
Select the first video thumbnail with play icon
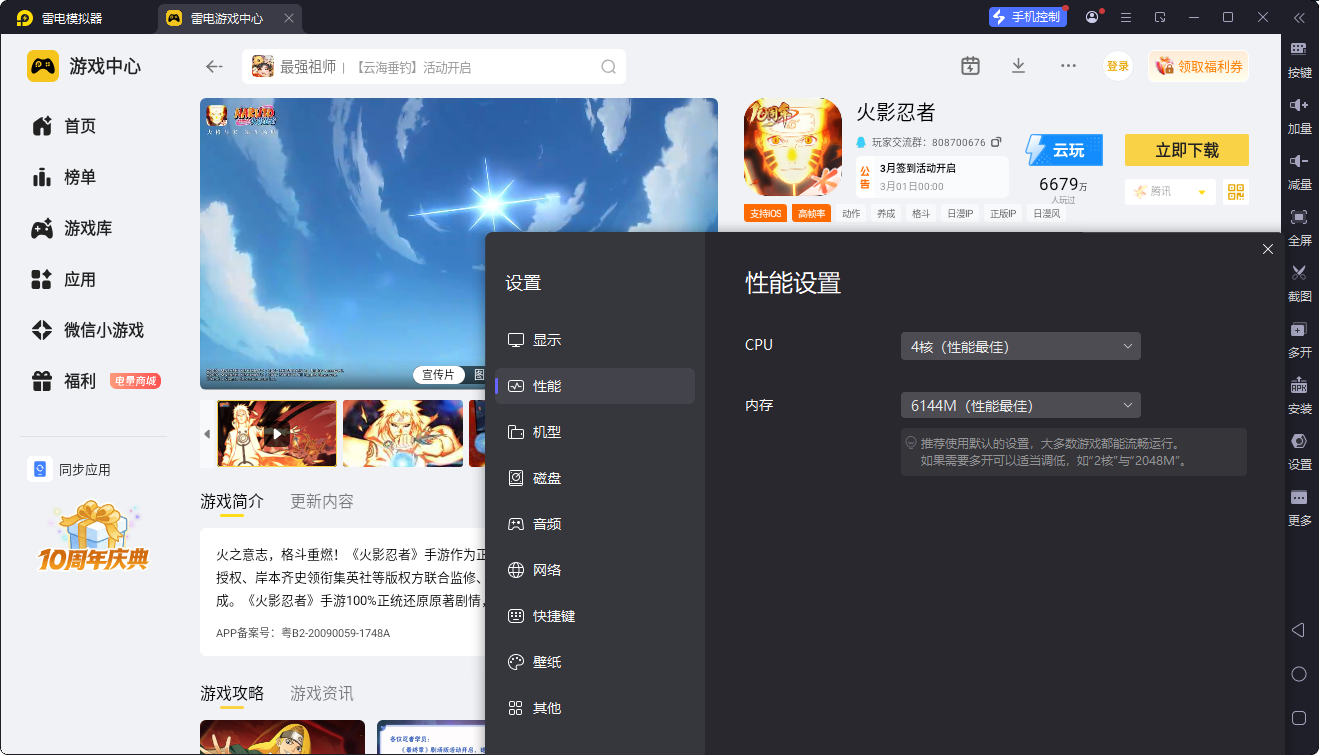pos(277,433)
